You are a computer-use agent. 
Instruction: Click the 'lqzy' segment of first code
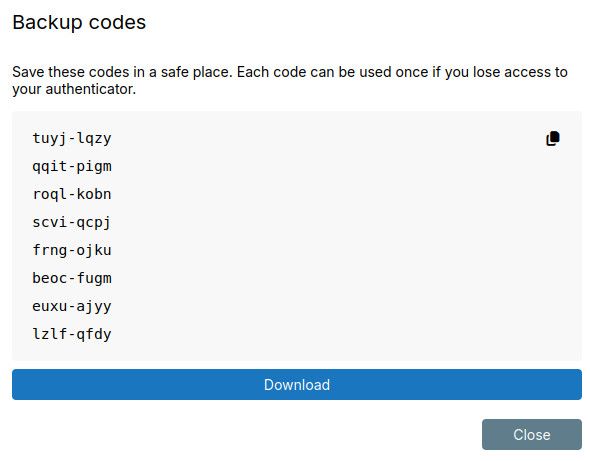tap(94, 138)
